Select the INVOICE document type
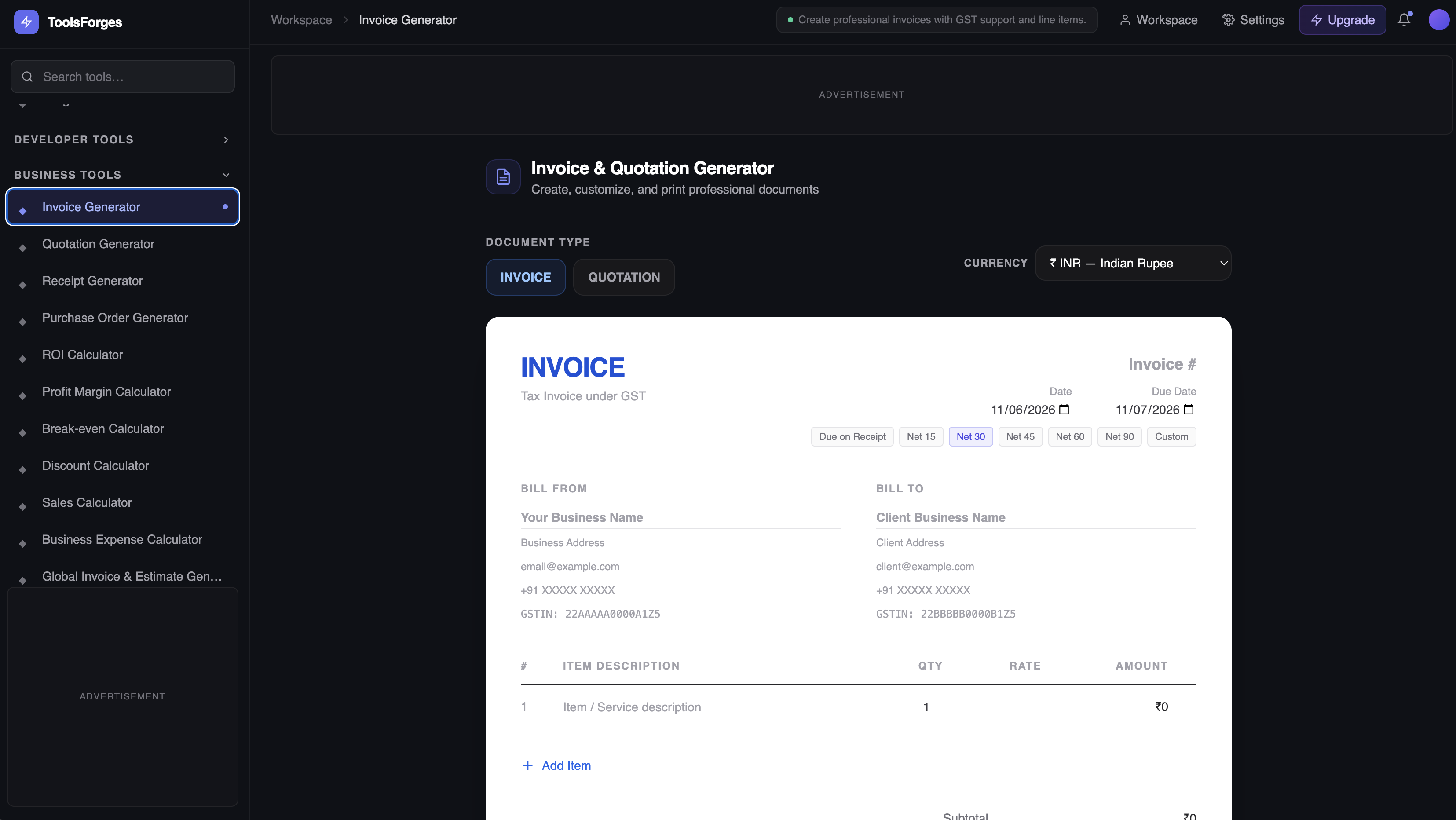 tap(525, 277)
